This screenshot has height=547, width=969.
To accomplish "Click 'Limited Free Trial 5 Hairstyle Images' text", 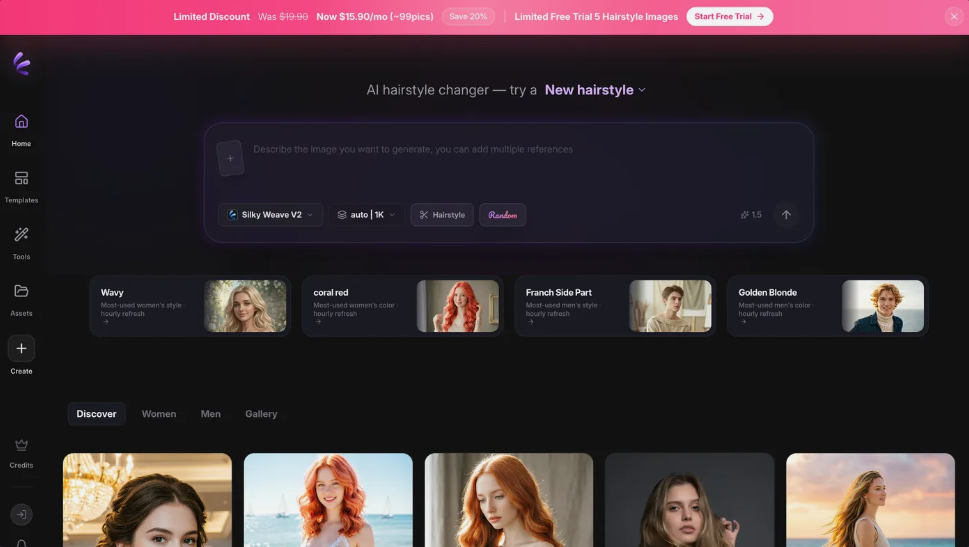I will point(596,17).
